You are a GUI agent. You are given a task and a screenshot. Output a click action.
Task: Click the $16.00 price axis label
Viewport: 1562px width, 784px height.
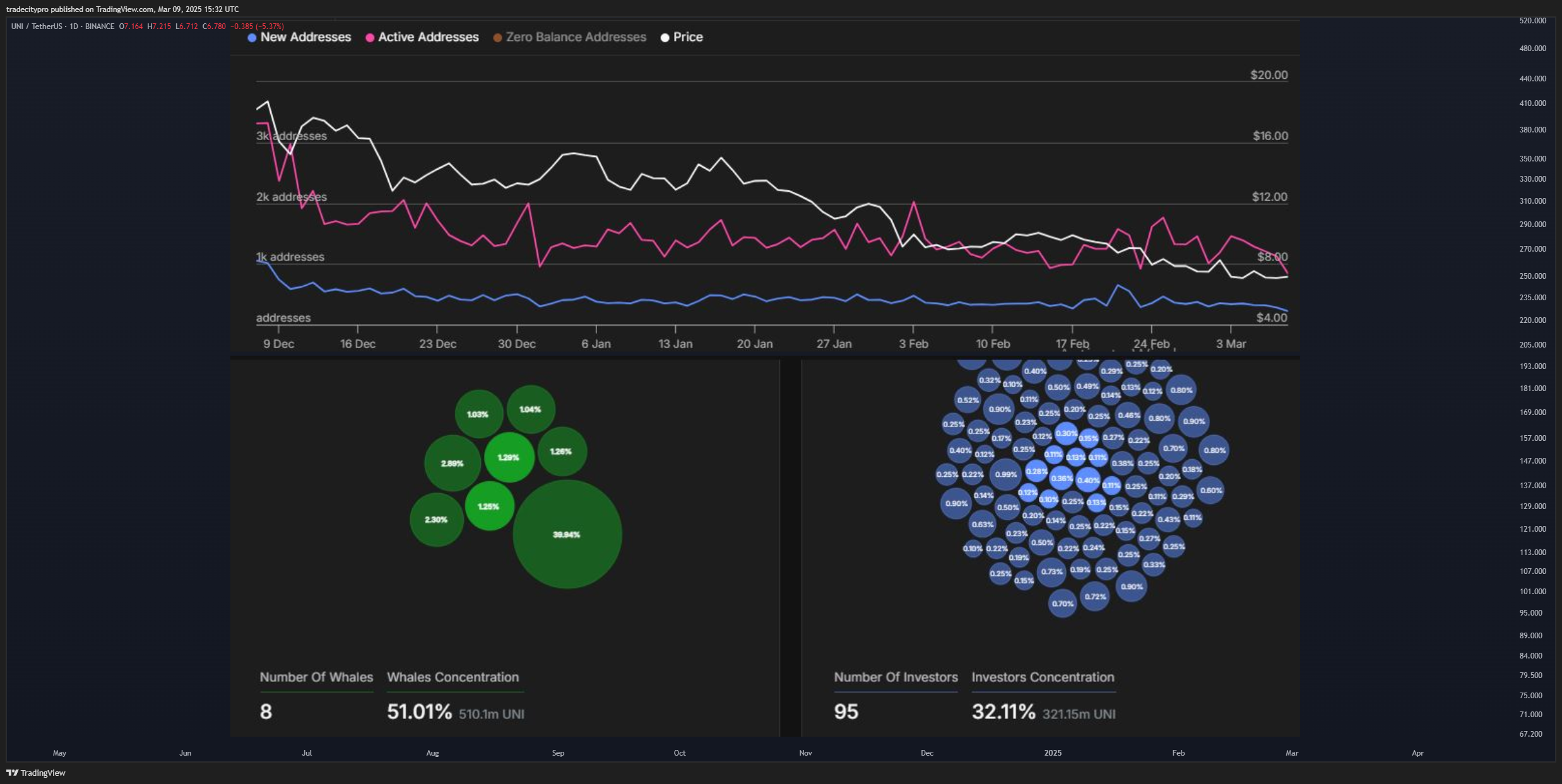pos(1270,136)
